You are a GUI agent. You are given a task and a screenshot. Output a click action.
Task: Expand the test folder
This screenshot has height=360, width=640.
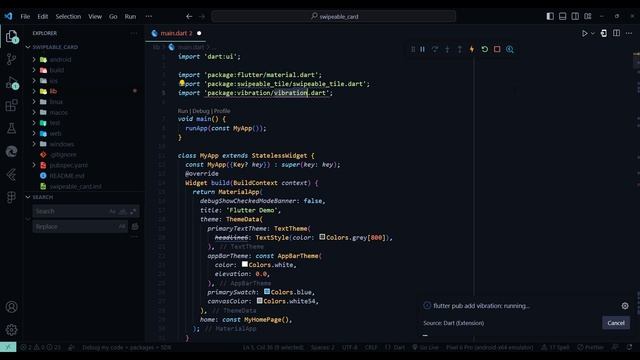(x=55, y=123)
